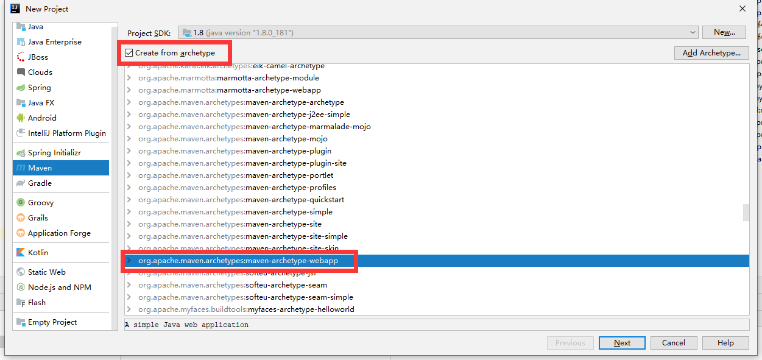Image resolution: width=762 pixels, height=360 pixels.
Task: Click the Flash folder icon
Action: pyautogui.click(x=20, y=302)
